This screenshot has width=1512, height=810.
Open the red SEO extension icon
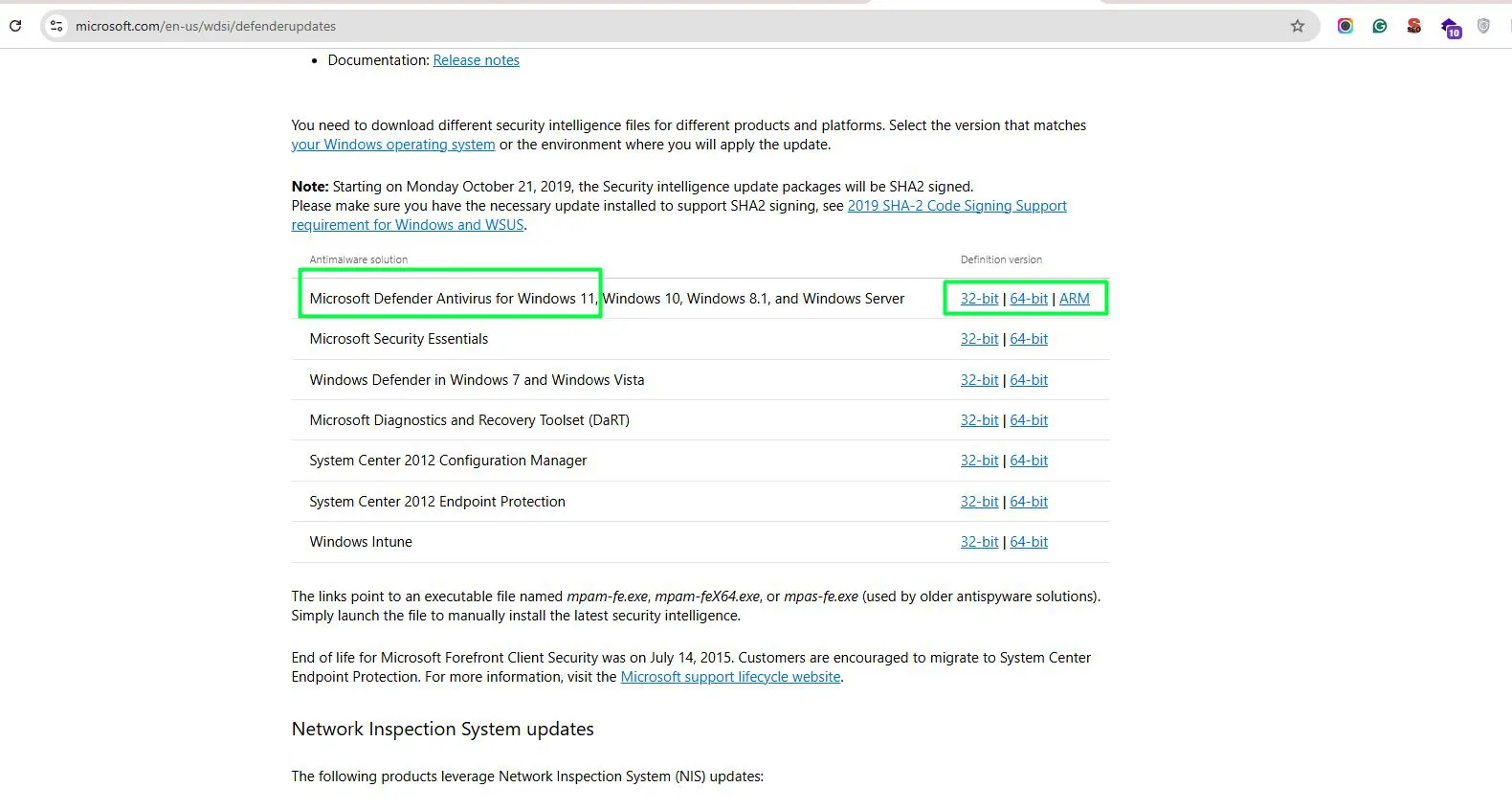1414,26
